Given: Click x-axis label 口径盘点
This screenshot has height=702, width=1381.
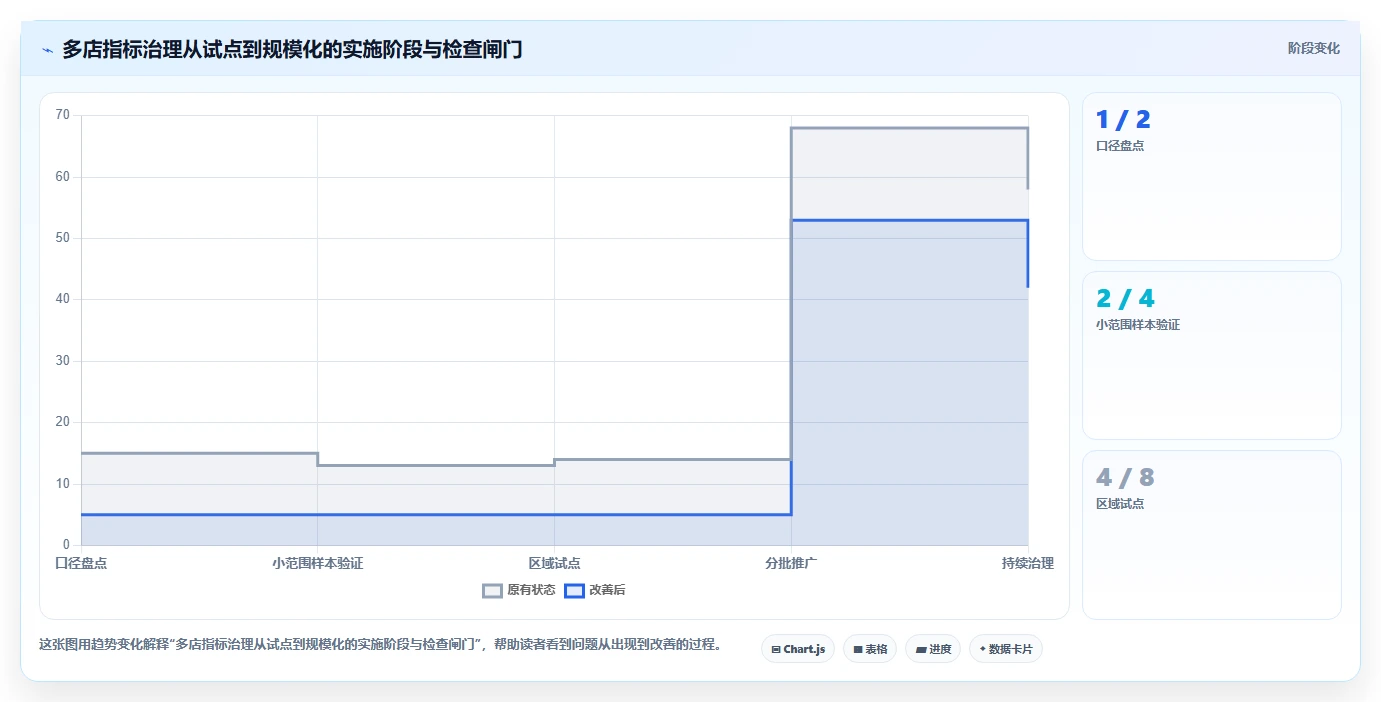Looking at the screenshot, I should click(81, 563).
